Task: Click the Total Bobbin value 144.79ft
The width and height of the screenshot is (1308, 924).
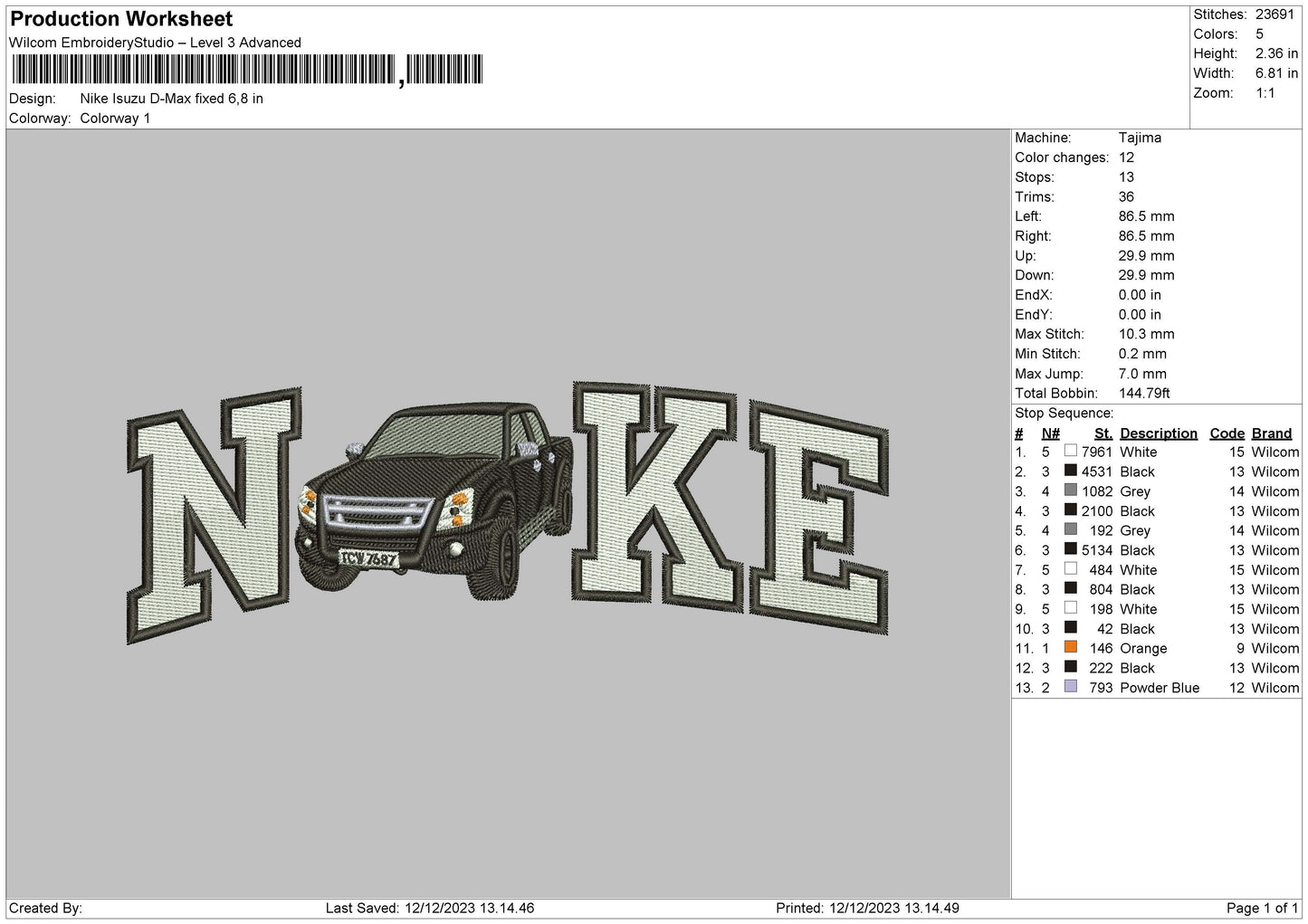Action: point(1144,393)
